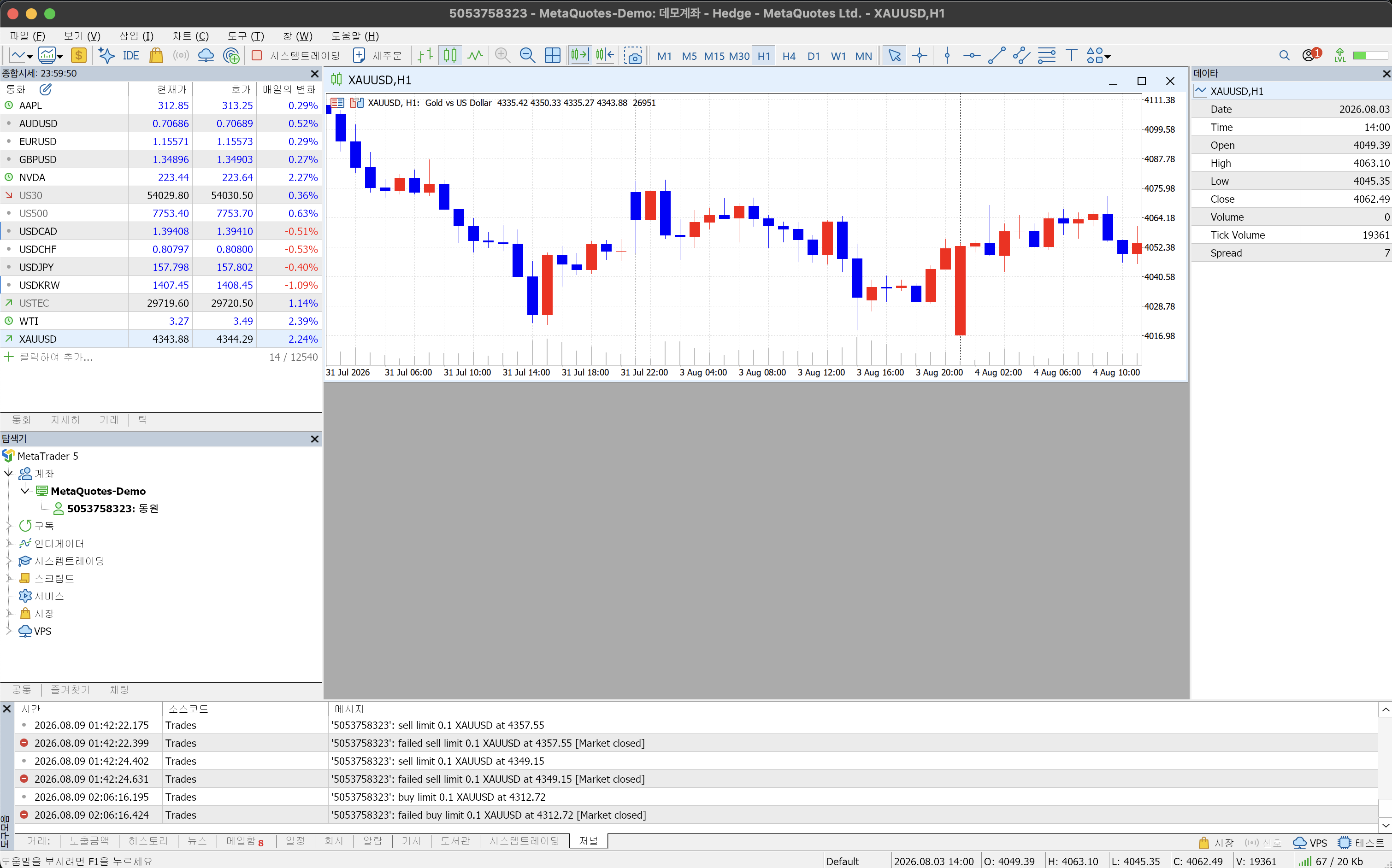Expand the 구독 tree node

coord(9,526)
